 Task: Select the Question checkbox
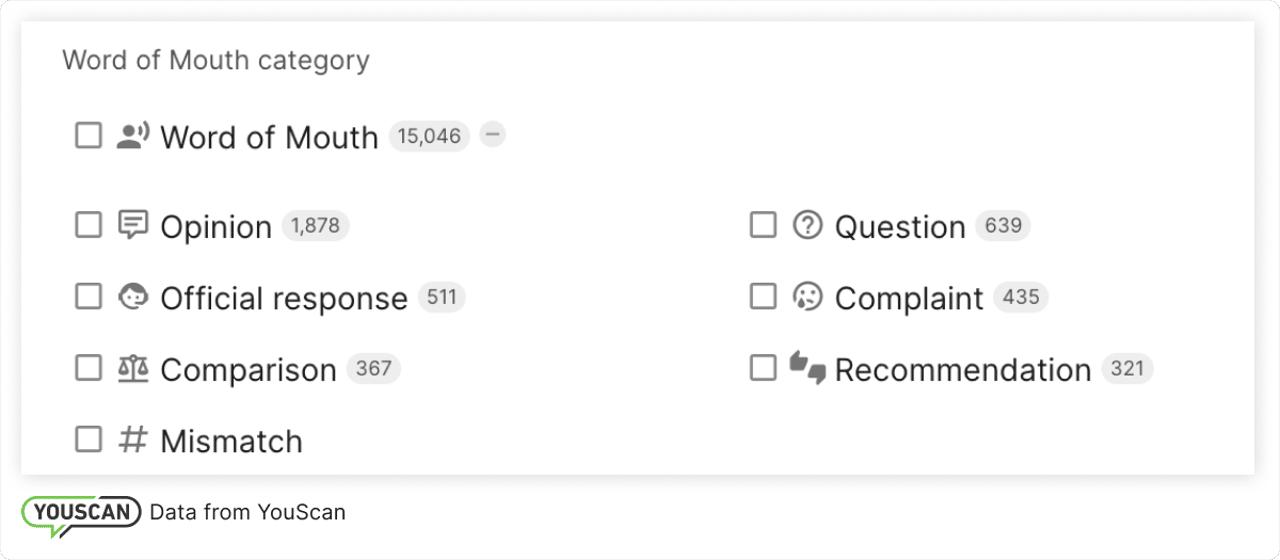(763, 225)
